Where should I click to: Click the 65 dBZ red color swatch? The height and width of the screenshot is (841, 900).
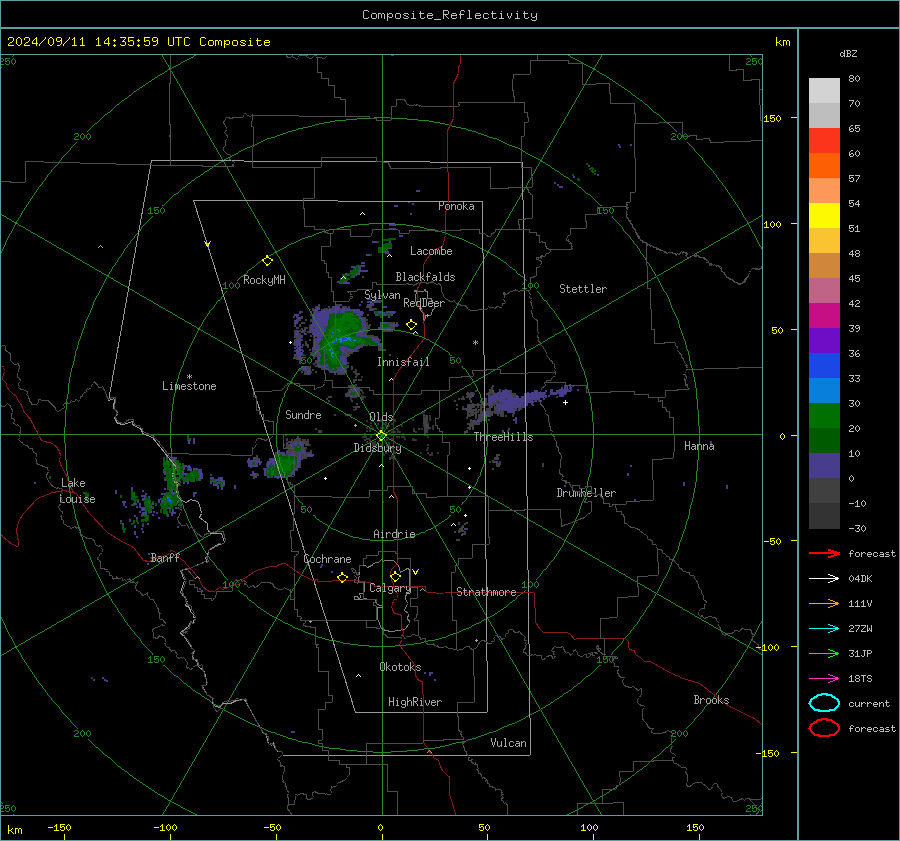pos(824,140)
